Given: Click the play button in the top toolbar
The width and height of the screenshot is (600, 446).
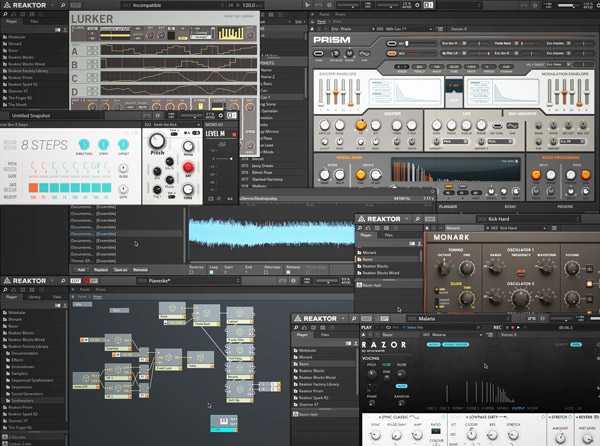Looking at the screenshot, I should (307, 5).
